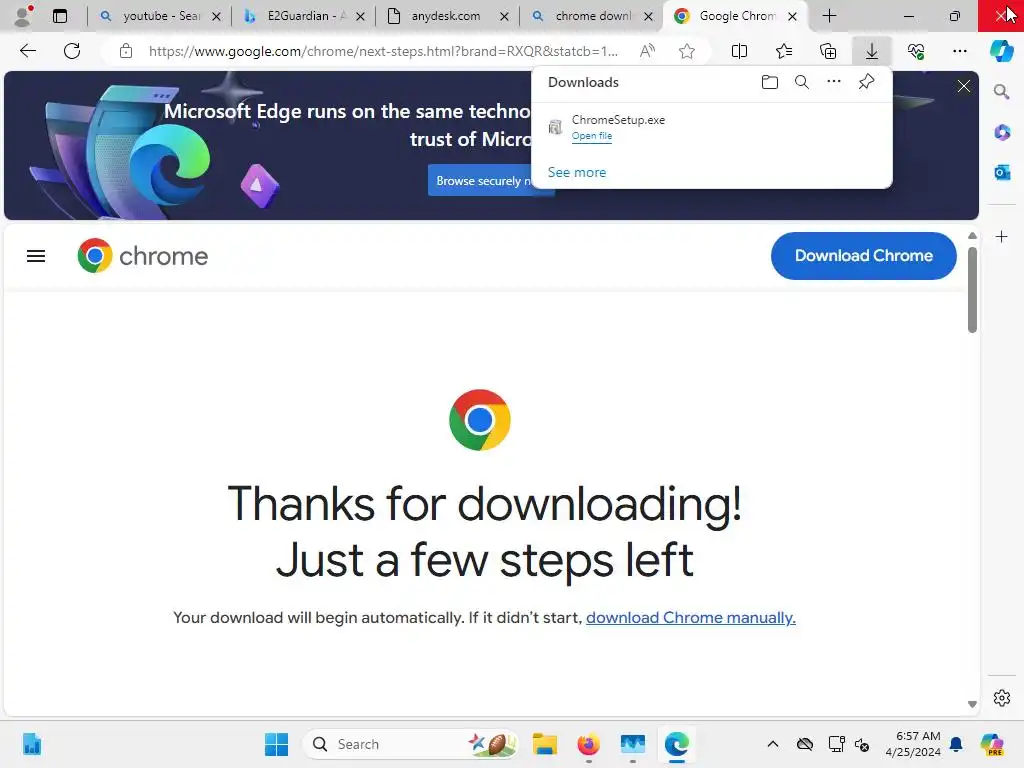Open more options in Downloads panel
1024x768 pixels.
click(834, 82)
